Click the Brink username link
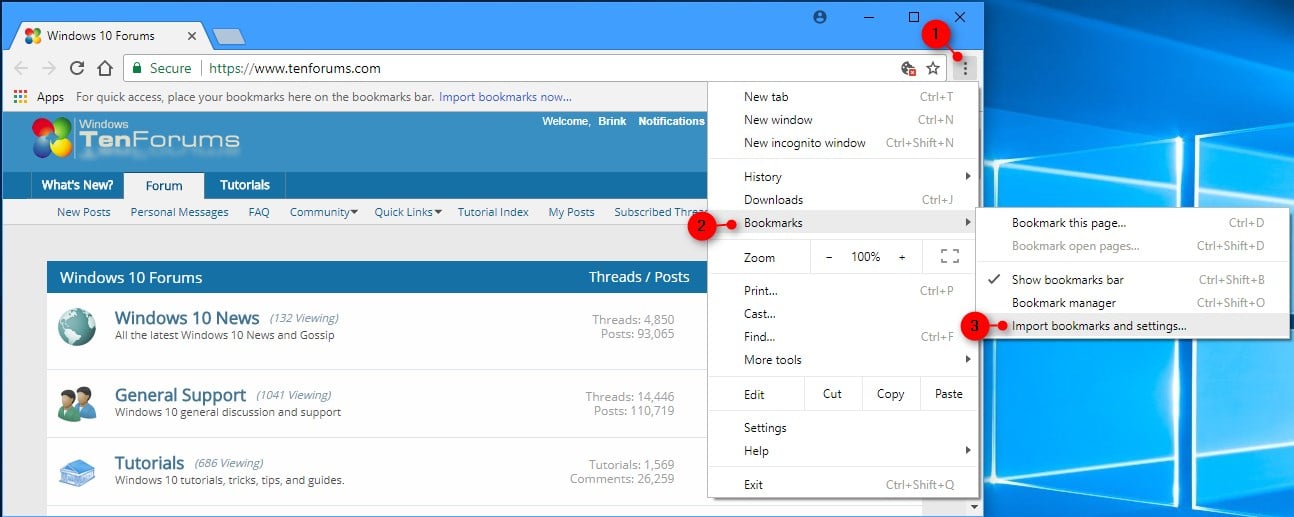The width and height of the screenshot is (1294, 517). click(612, 121)
